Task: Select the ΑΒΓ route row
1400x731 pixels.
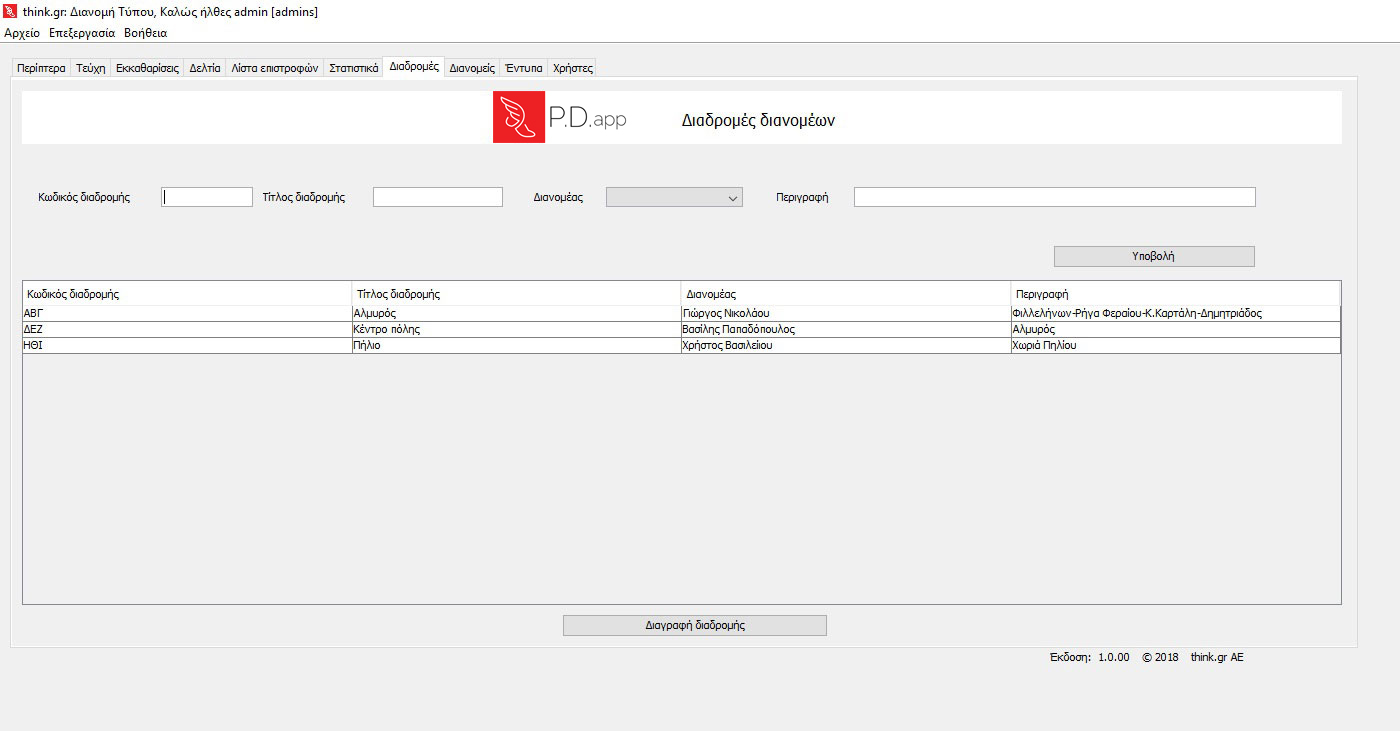Action: coord(186,313)
